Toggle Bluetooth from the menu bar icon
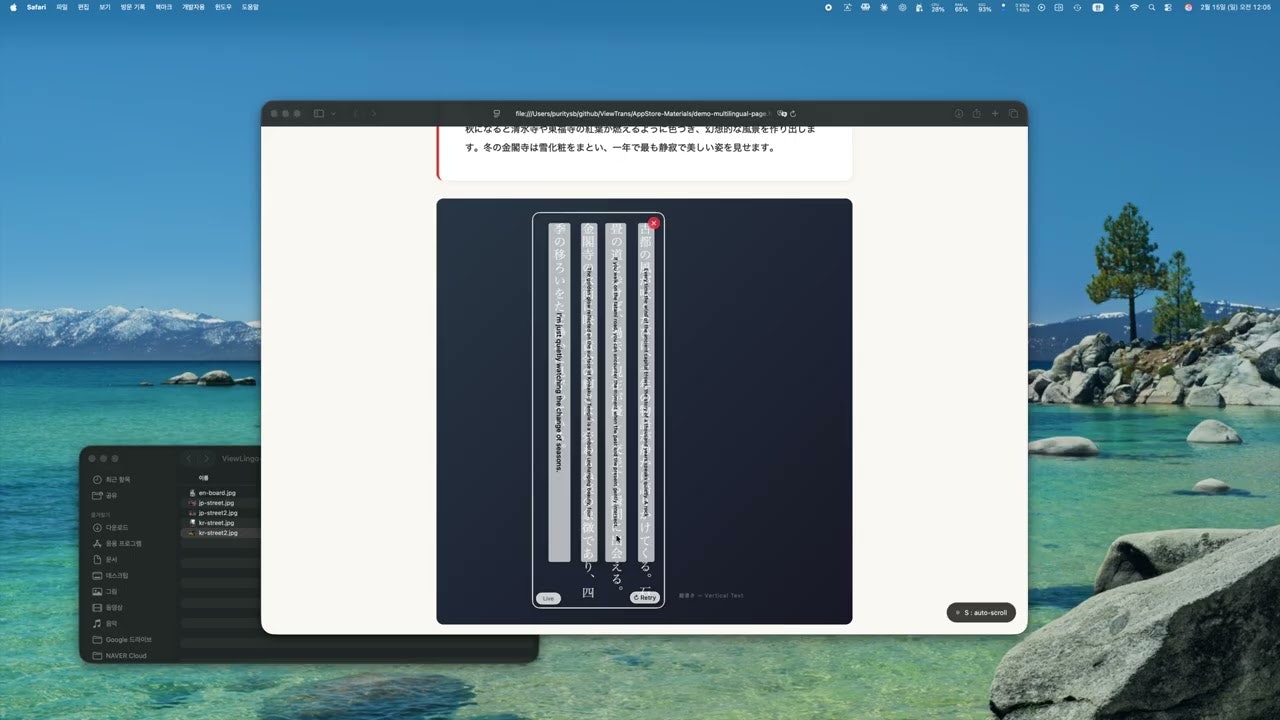Viewport: 1280px width, 720px height. pos(1117,7)
